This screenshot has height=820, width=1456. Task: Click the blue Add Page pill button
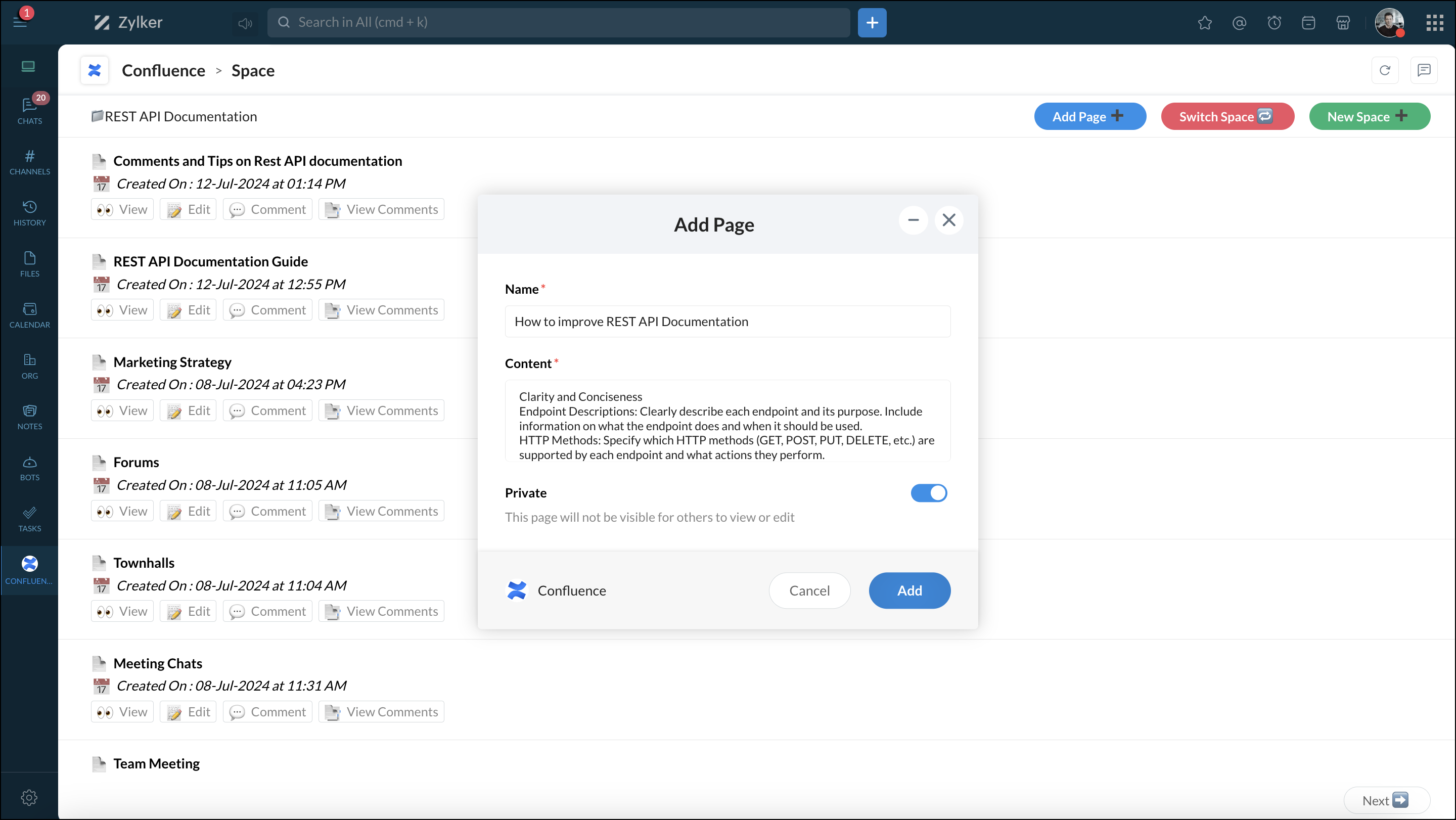pos(1089,116)
